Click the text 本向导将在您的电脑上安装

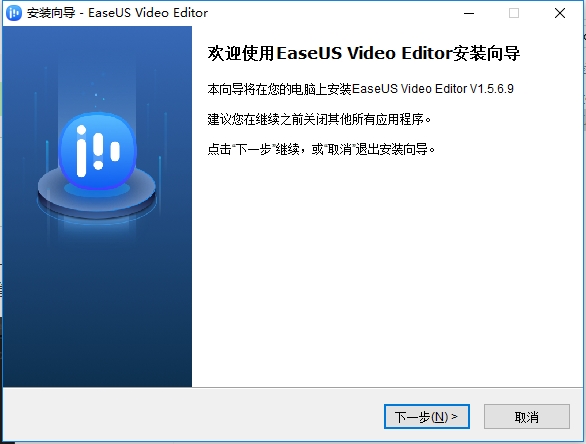coord(280,89)
